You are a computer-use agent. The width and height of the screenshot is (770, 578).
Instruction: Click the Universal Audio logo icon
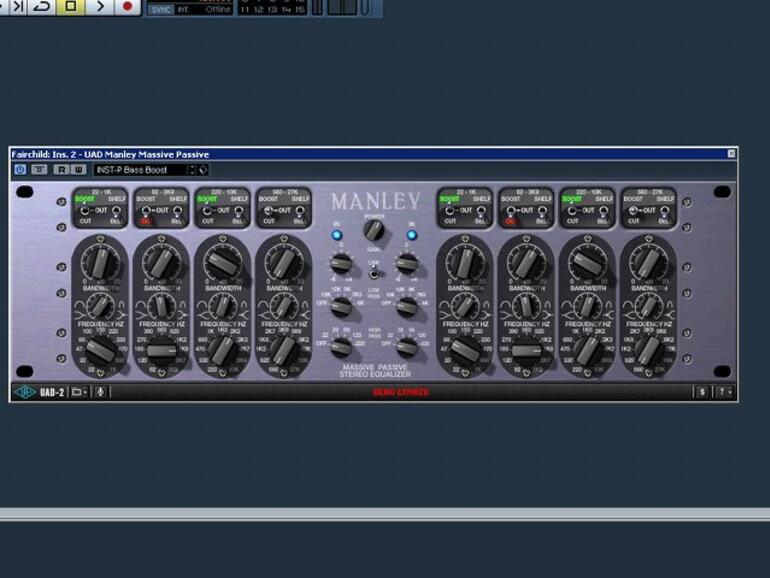click(x=24, y=392)
